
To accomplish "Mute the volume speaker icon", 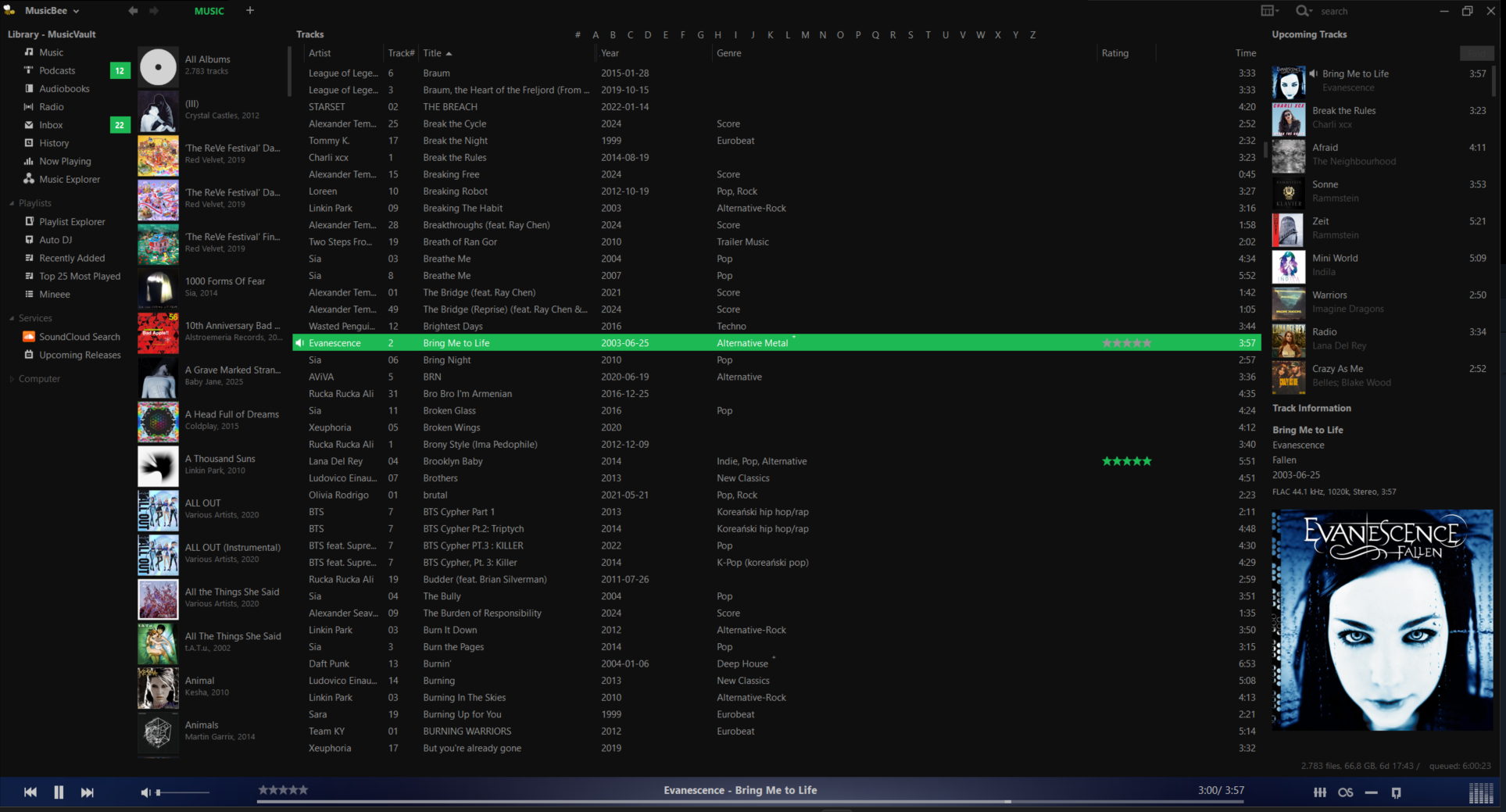I will 145,792.
